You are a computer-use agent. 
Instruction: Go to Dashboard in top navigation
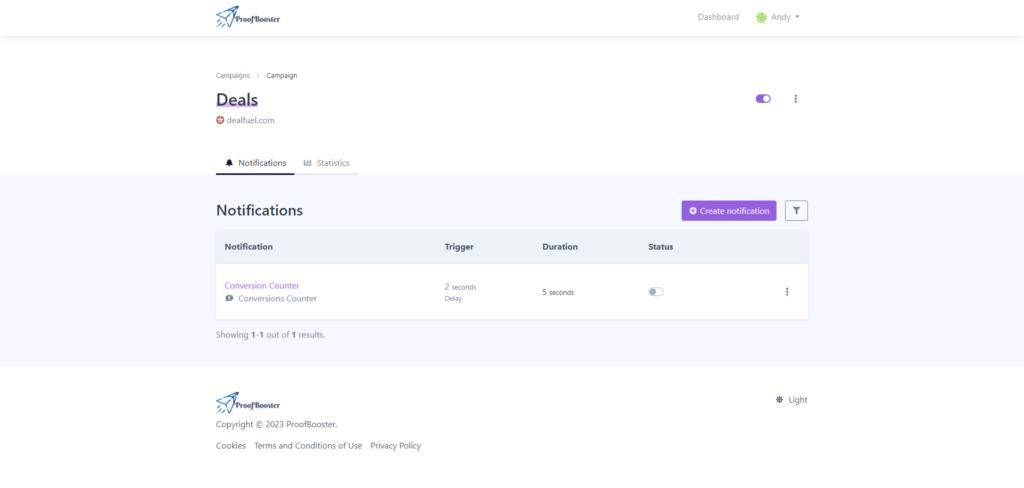tap(718, 17)
